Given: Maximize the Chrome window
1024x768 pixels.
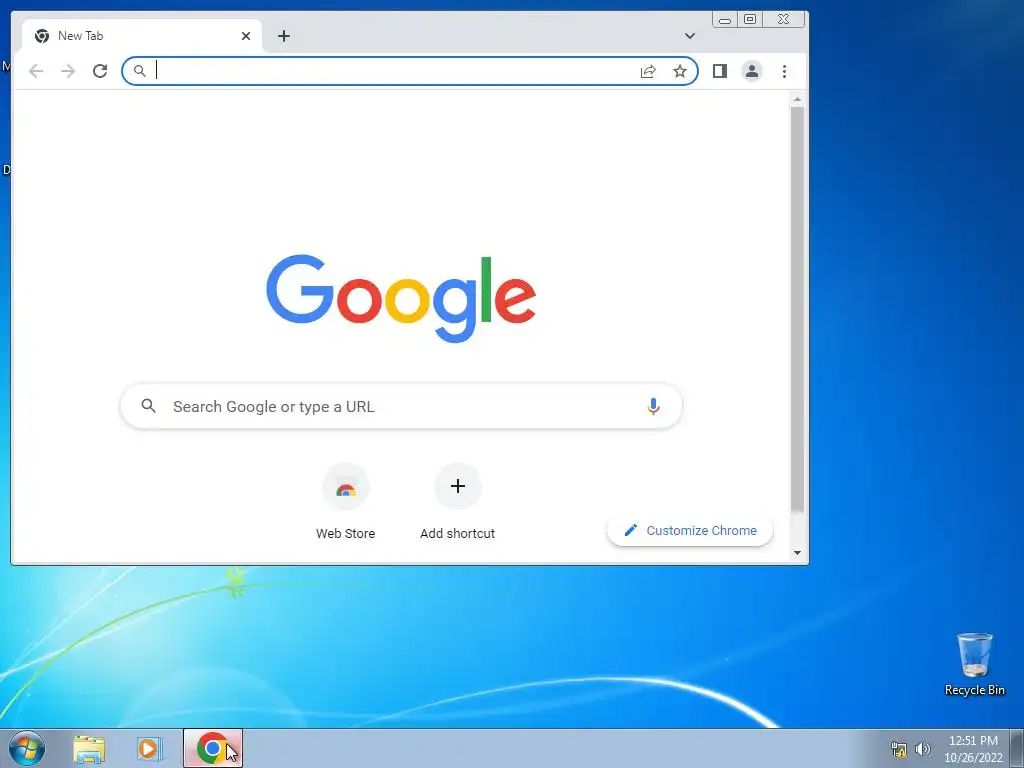Looking at the screenshot, I should pyautogui.click(x=750, y=20).
